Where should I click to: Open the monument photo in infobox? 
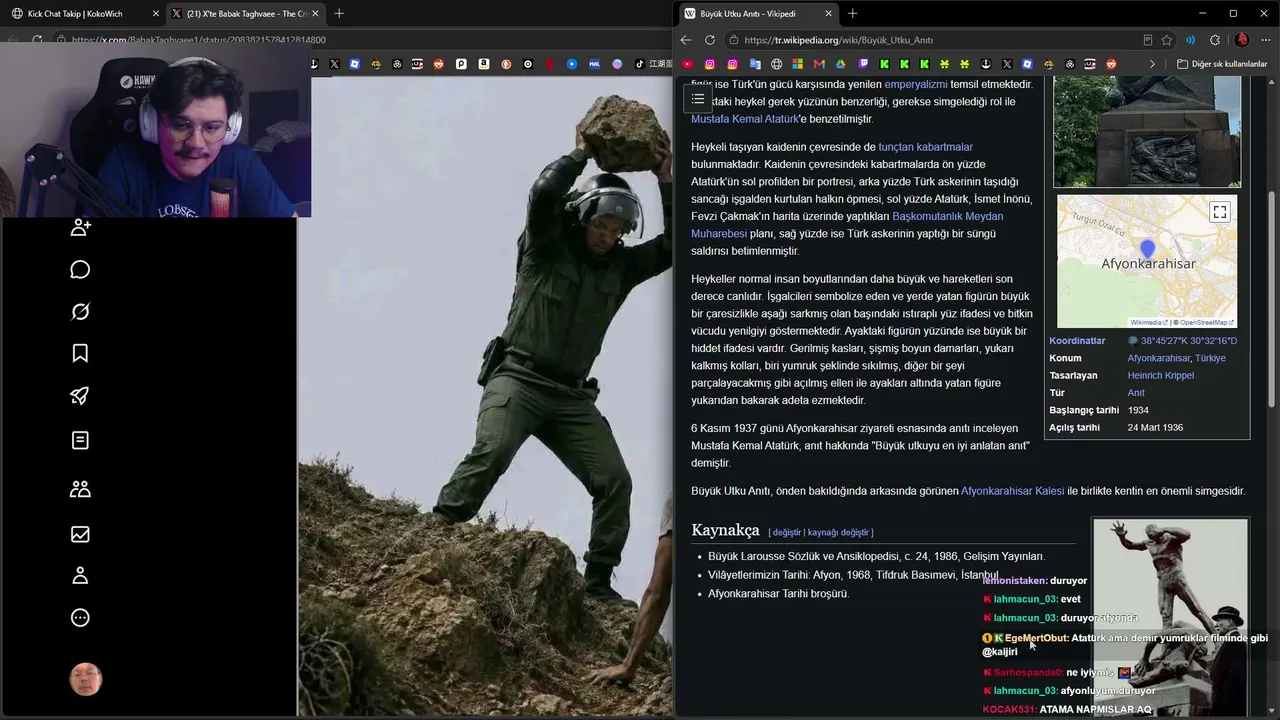[1147, 130]
